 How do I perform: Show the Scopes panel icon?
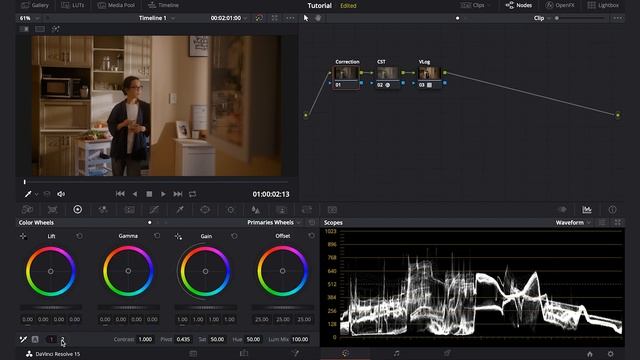click(587, 209)
